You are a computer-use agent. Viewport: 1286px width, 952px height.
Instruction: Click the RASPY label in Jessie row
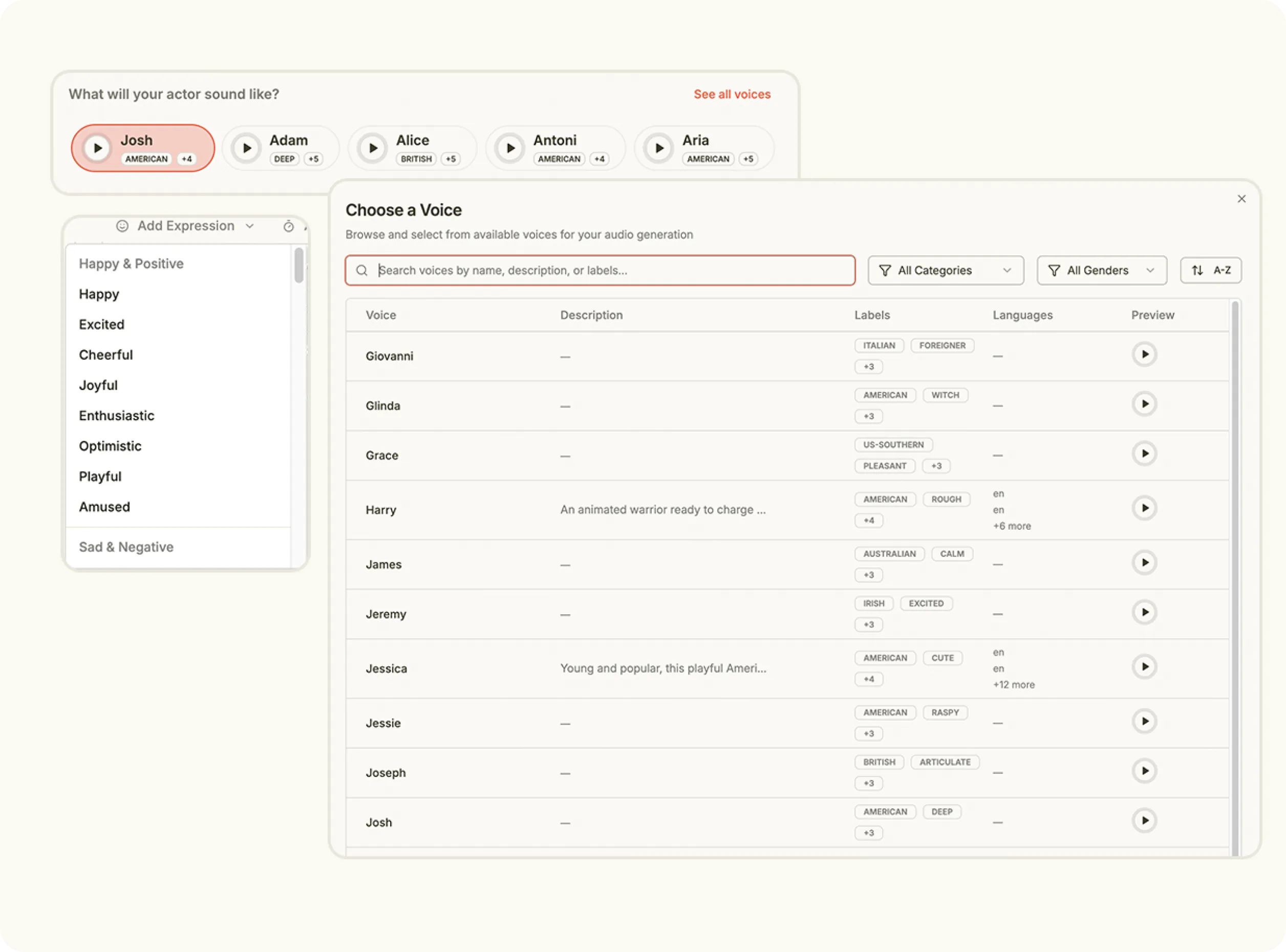(x=946, y=713)
